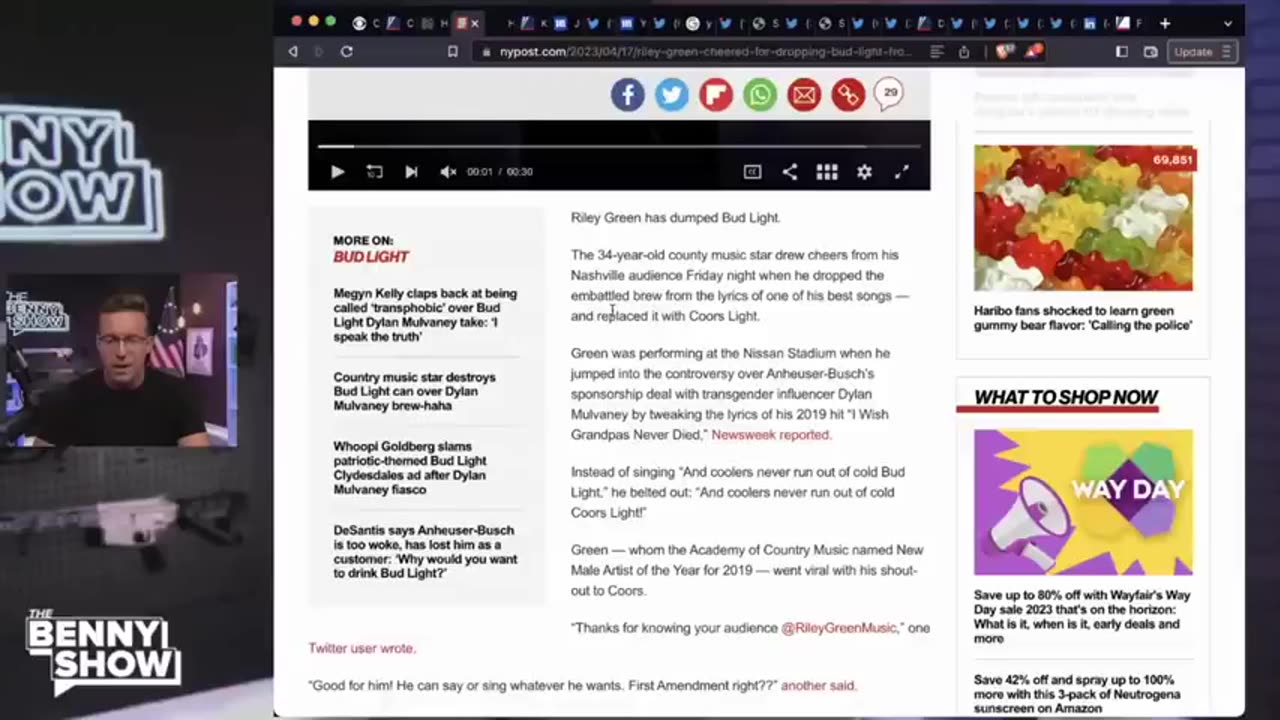The height and width of the screenshot is (720, 1280).
Task: Play the embedded video
Action: click(337, 172)
